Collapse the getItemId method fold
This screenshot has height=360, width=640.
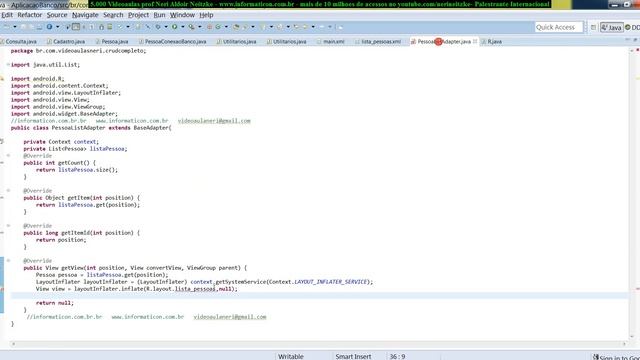pos(8,226)
